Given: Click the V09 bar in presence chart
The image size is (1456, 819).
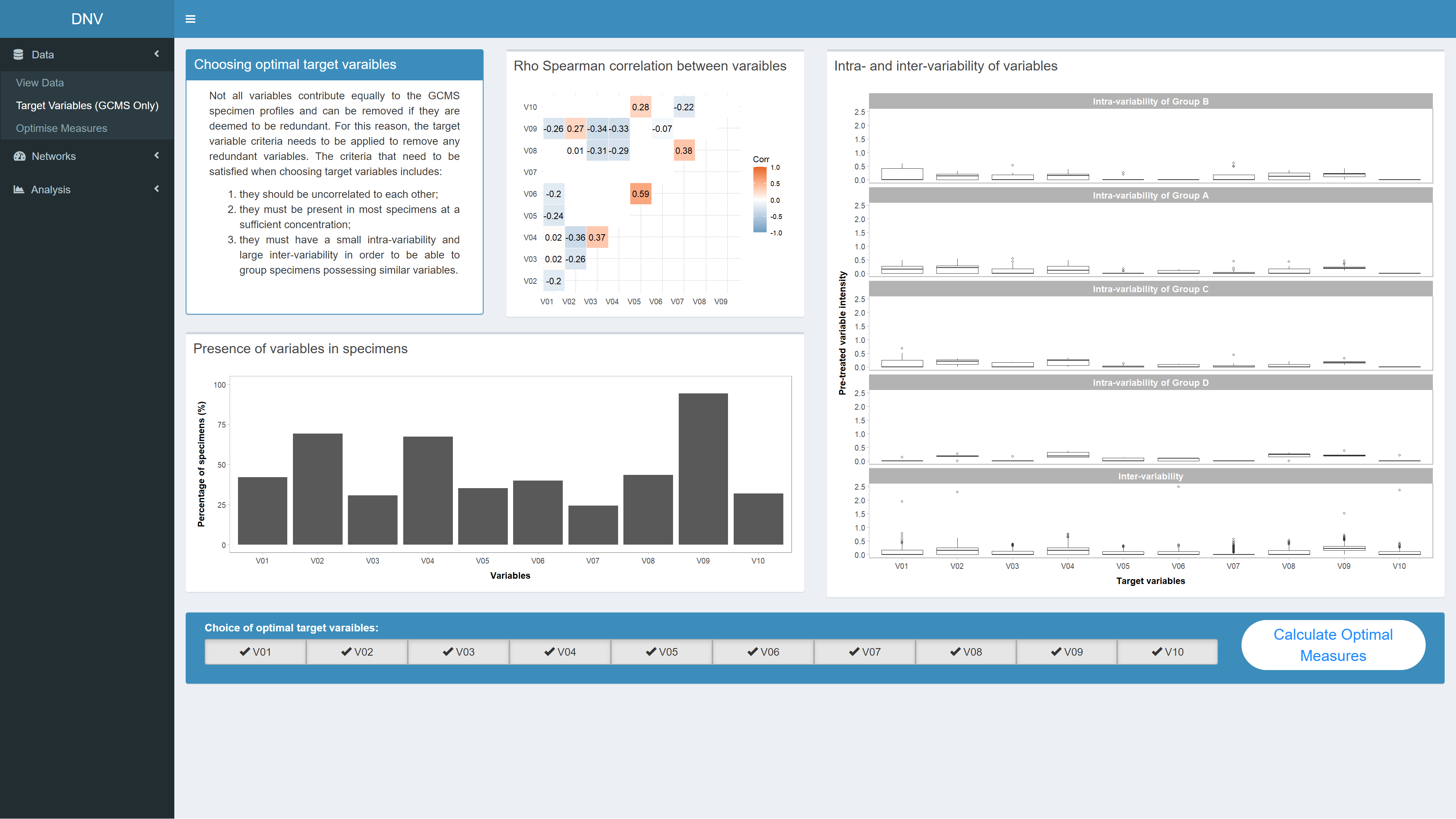Looking at the screenshot, I should pyautogui.click(x=703, y=468).
